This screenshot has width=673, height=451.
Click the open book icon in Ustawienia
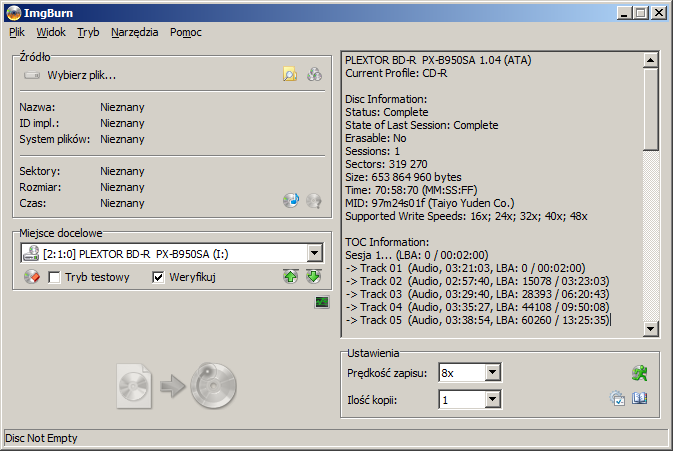point(640,398)
